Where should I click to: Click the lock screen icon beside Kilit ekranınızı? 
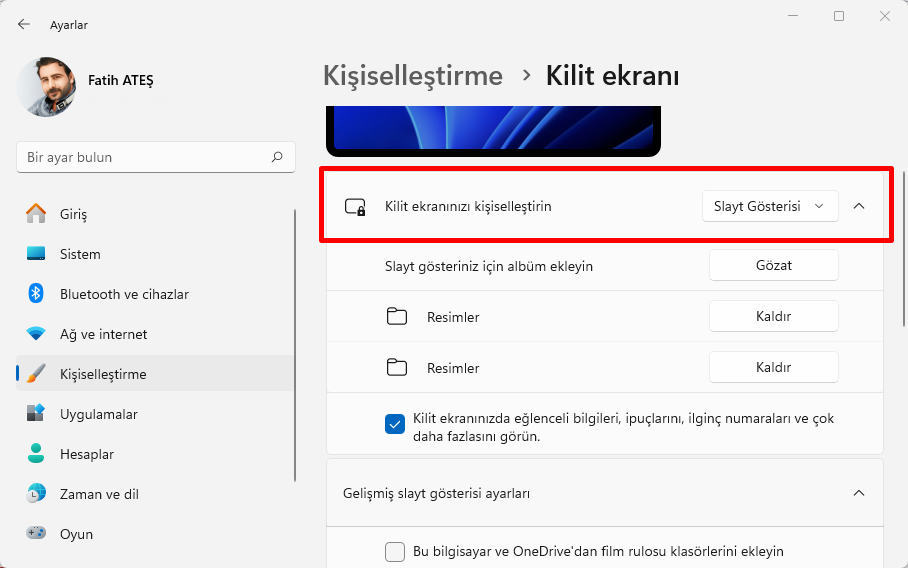[x=355, y=207]
